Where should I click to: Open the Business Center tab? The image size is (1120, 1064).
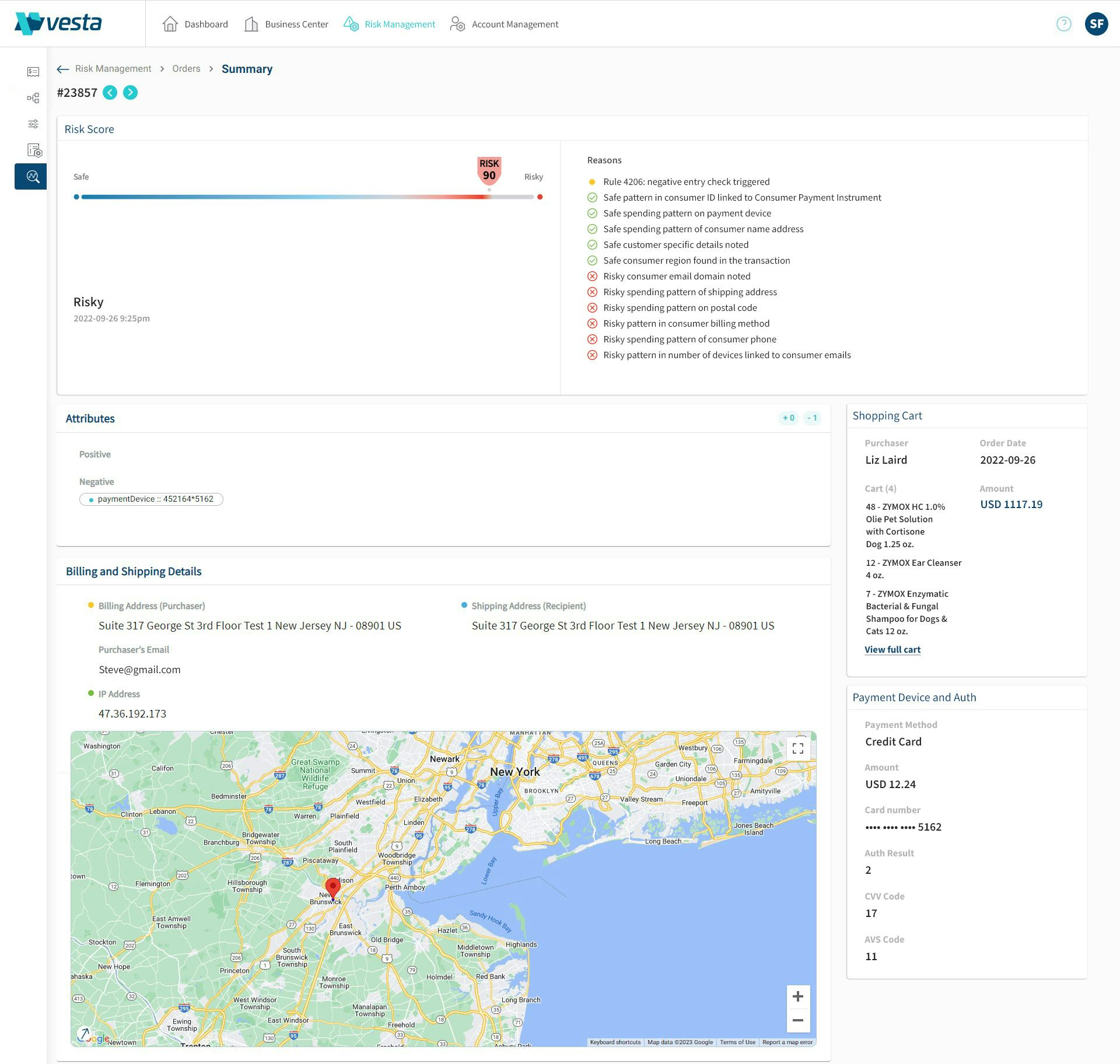[286, 24]
